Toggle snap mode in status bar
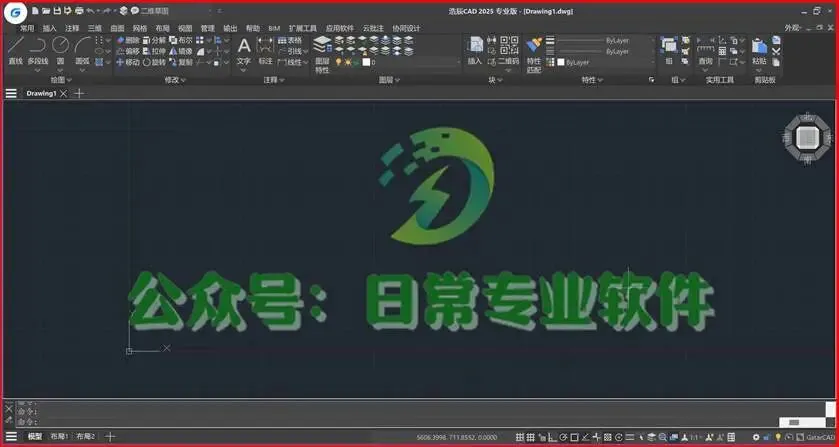 click(x=520, y=437)
